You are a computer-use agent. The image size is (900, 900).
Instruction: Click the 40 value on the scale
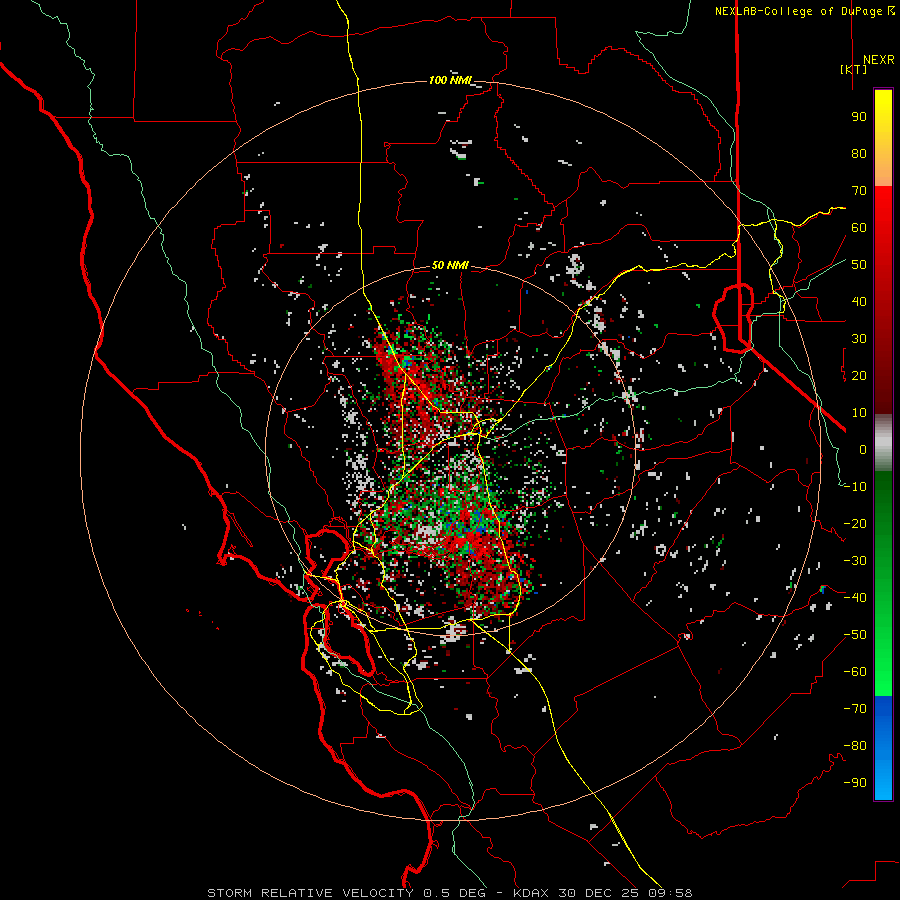(859, 302)
